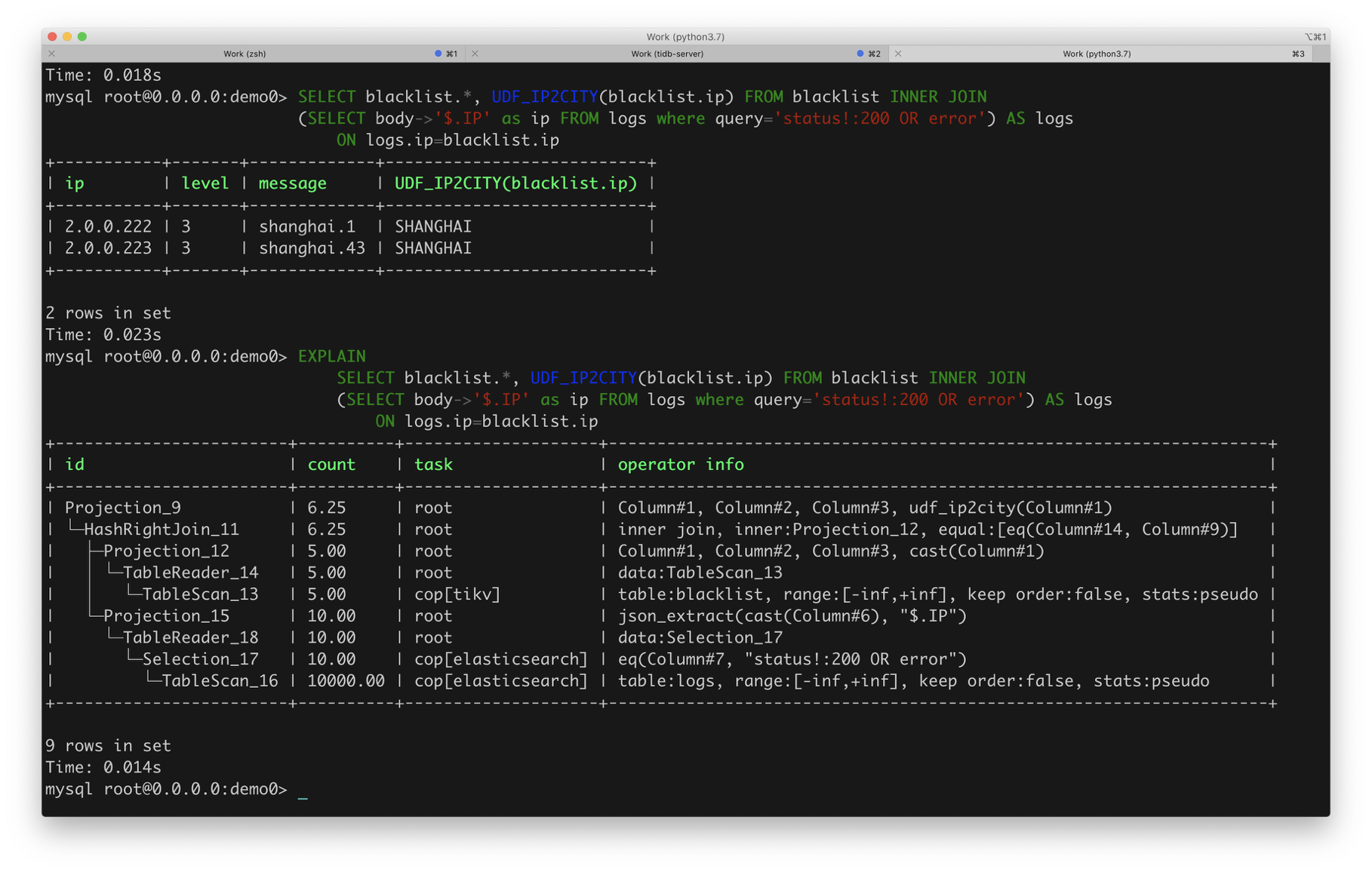Click the TableReader_14 plan node
Image resolution: width=1372 pixels, height=872 pixels.
point(191,573)
